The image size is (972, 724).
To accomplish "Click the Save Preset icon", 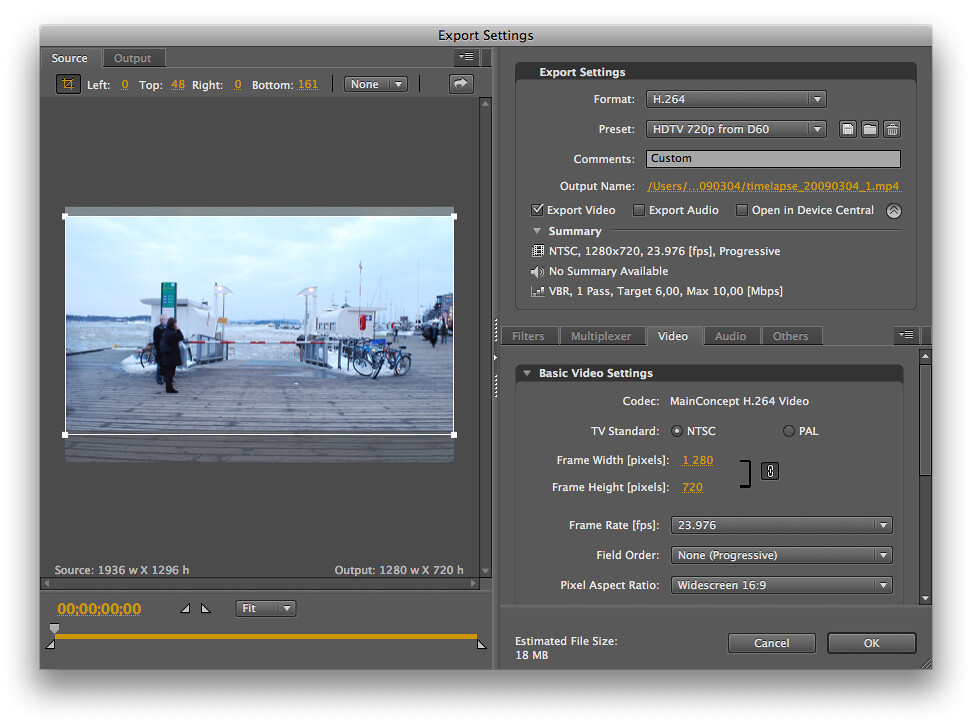I will coord(847,128).
